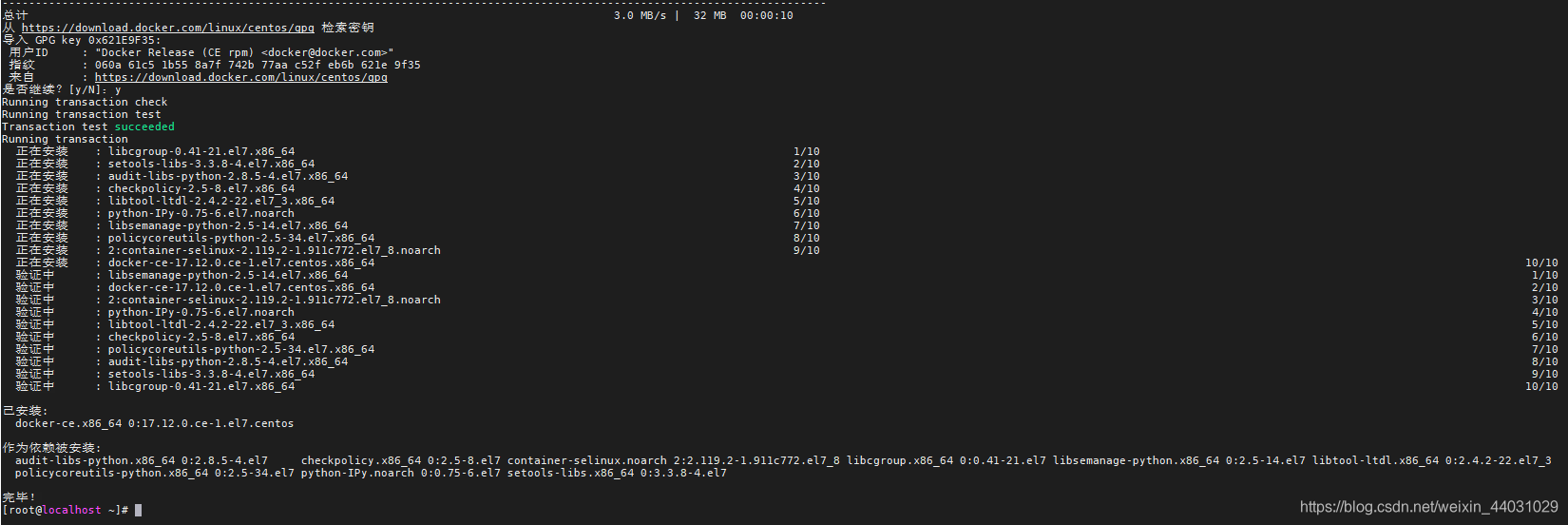The width and height of the screenshot is (1568, 525).
Task: Click dependency python-IPy.noarch 0:0.75-6.el7
Action: tap(401, 473)
